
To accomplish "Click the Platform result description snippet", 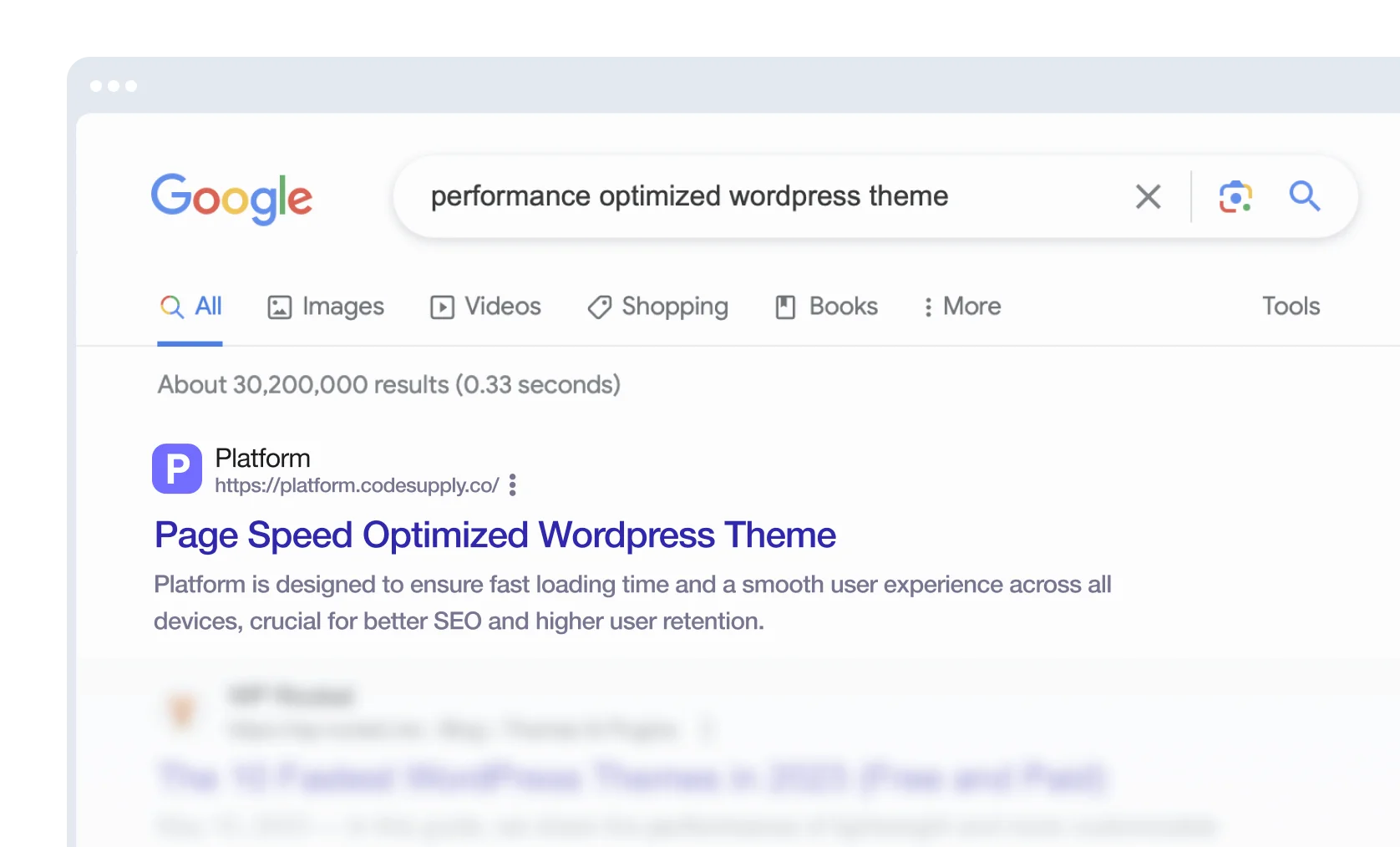I will (x=632, y=602).
